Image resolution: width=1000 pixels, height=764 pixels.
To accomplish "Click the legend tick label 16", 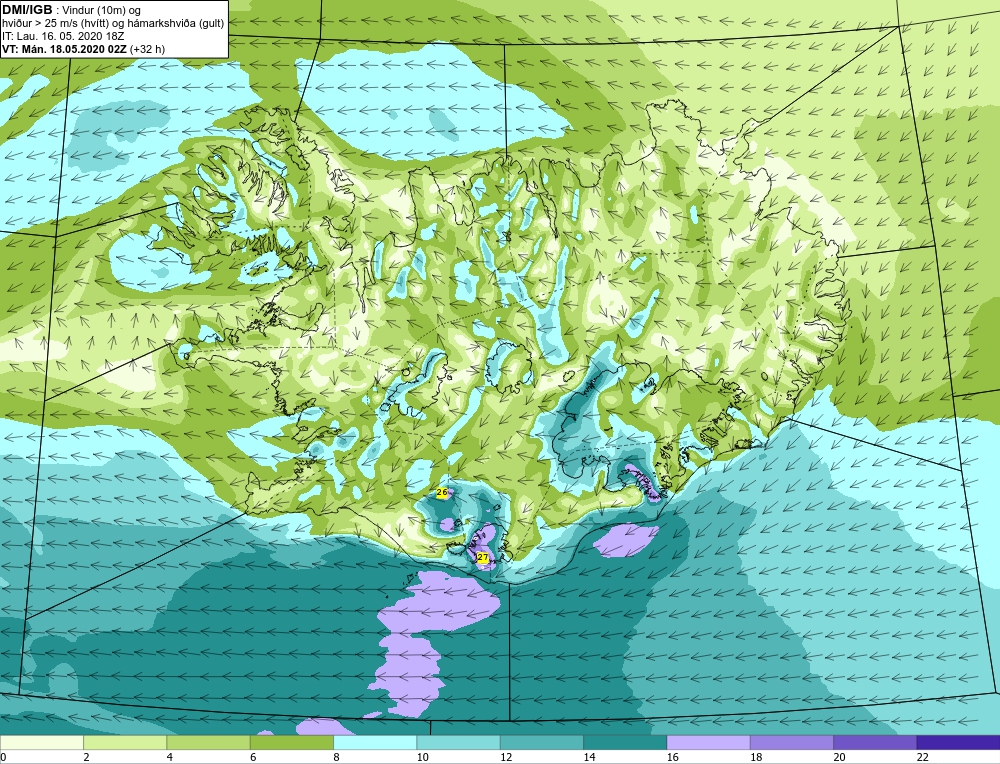I will tap(672, 757).
